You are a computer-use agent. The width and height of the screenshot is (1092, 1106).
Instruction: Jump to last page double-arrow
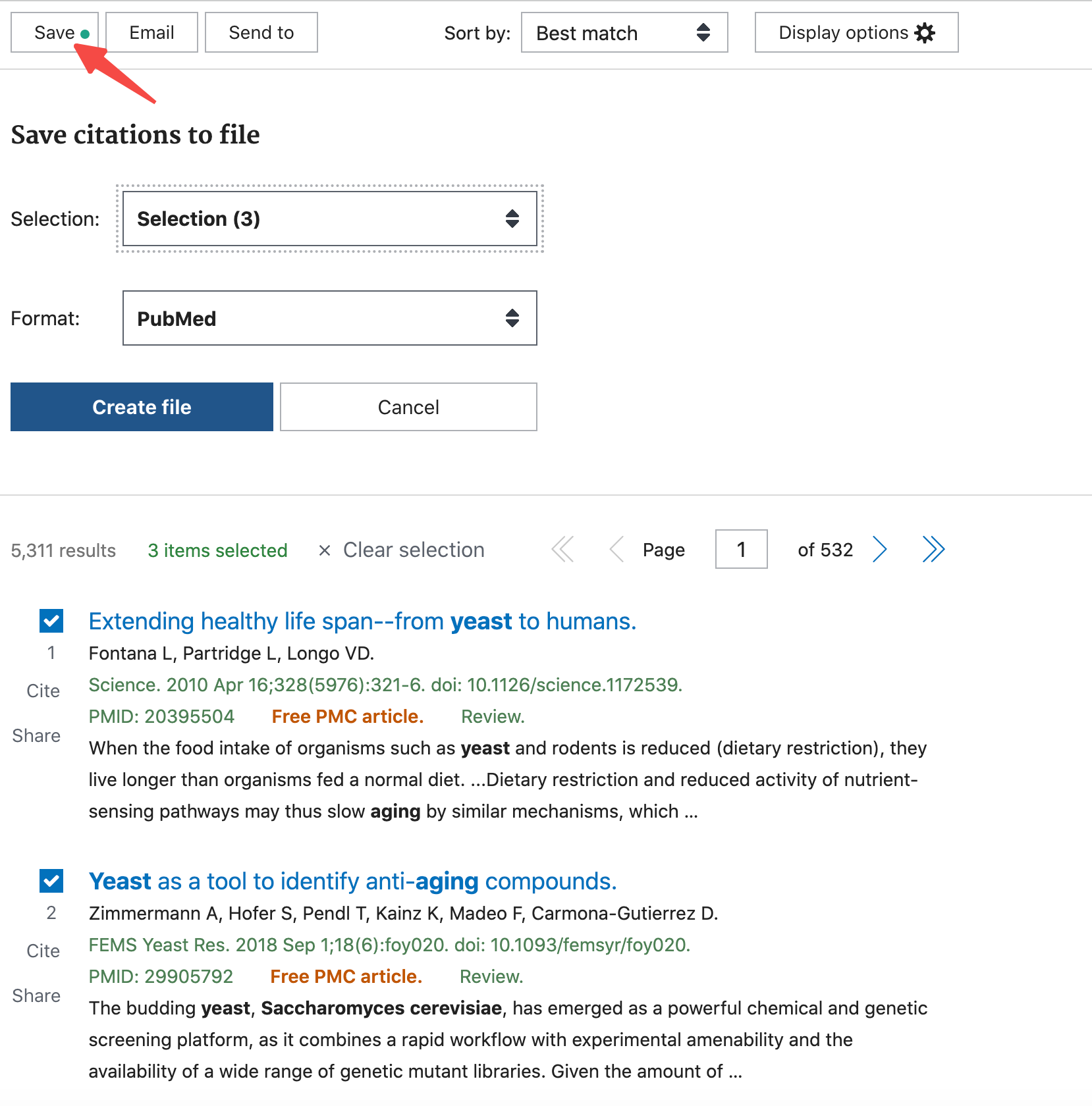coord(934,549)
